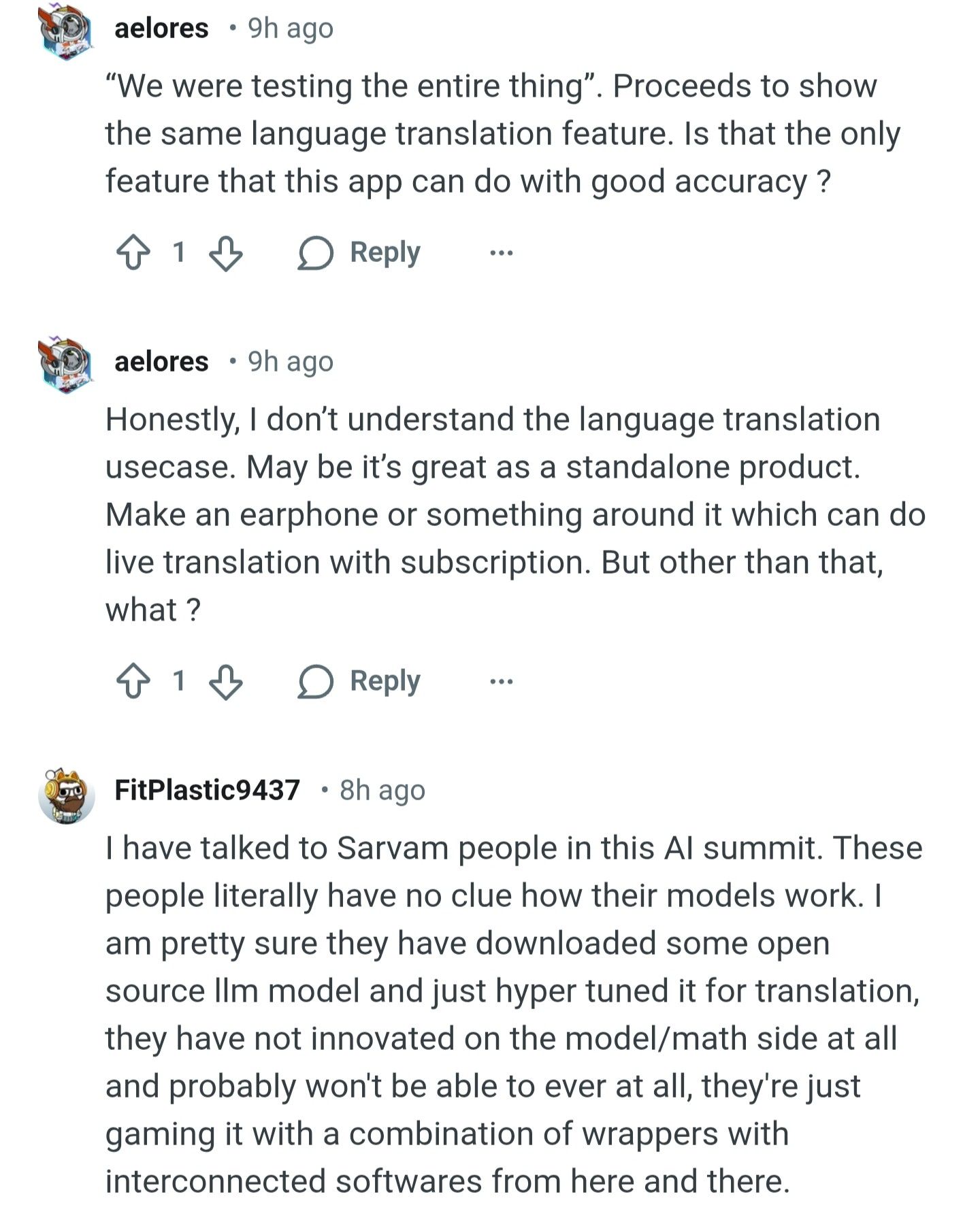Image resolution: width=980 pixels, height=1220 pixels.
Task: View FitPlastic9437's profile avatar
Action: click(66, 795)
